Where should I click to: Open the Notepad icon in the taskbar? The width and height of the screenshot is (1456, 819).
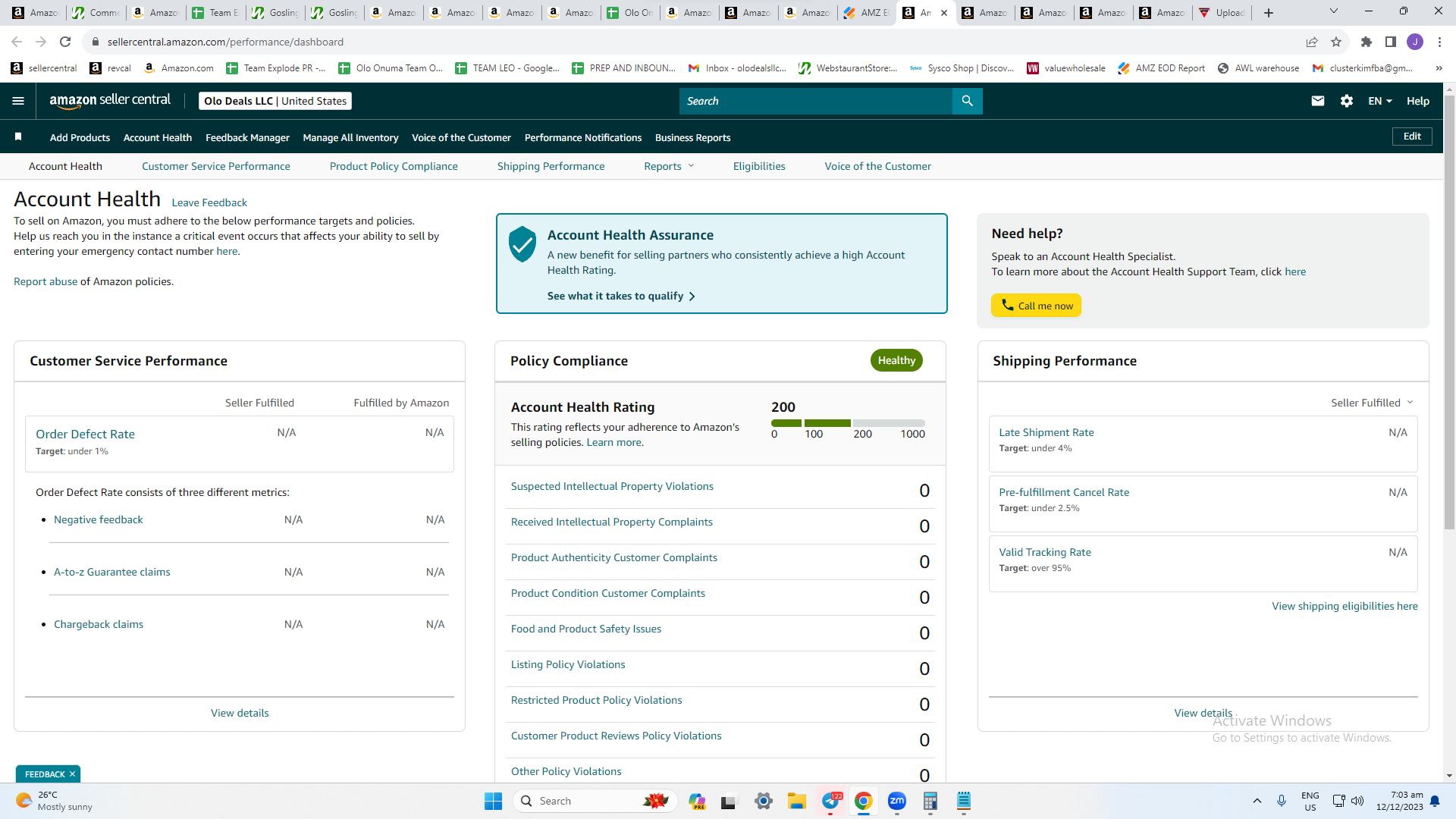[964, 801]
